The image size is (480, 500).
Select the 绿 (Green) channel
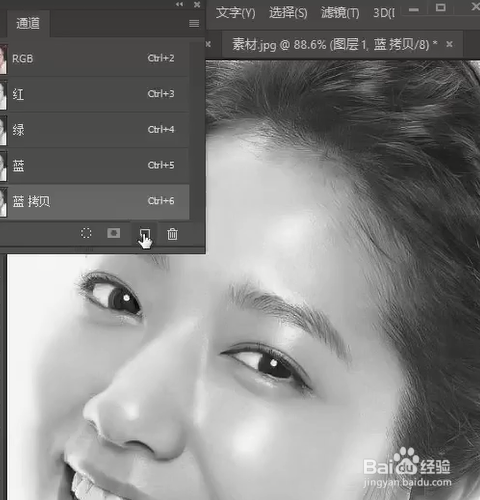(x=95, y=130)
